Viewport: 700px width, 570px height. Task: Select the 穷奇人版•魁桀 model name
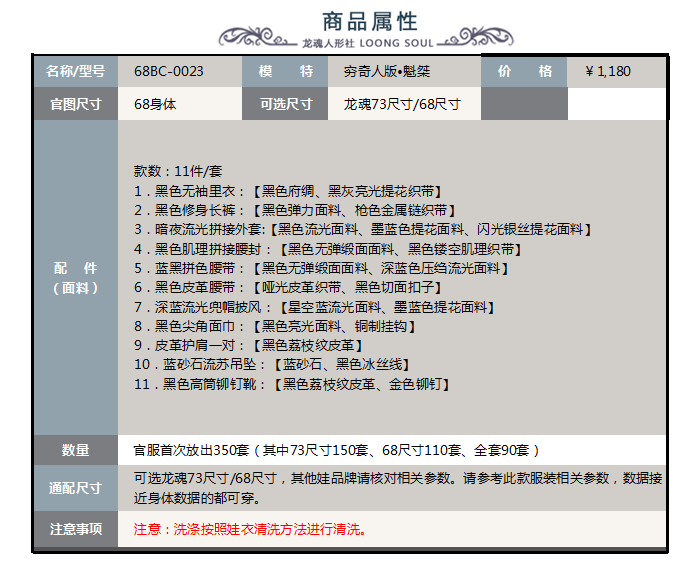[x=387, y=71]
